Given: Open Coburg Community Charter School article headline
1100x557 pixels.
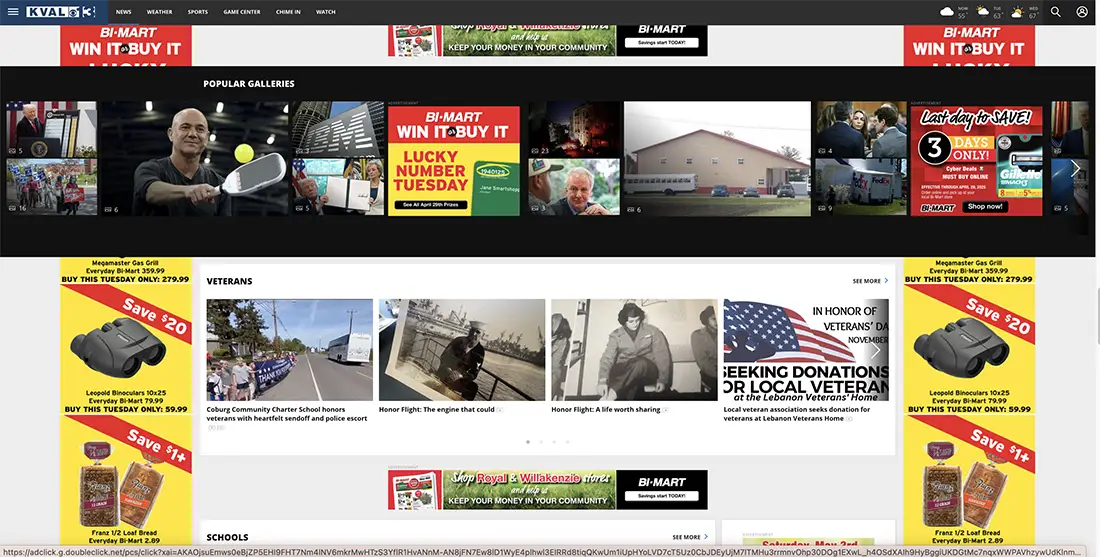Looking at the screenshot, I should click(x=286, y=414).
